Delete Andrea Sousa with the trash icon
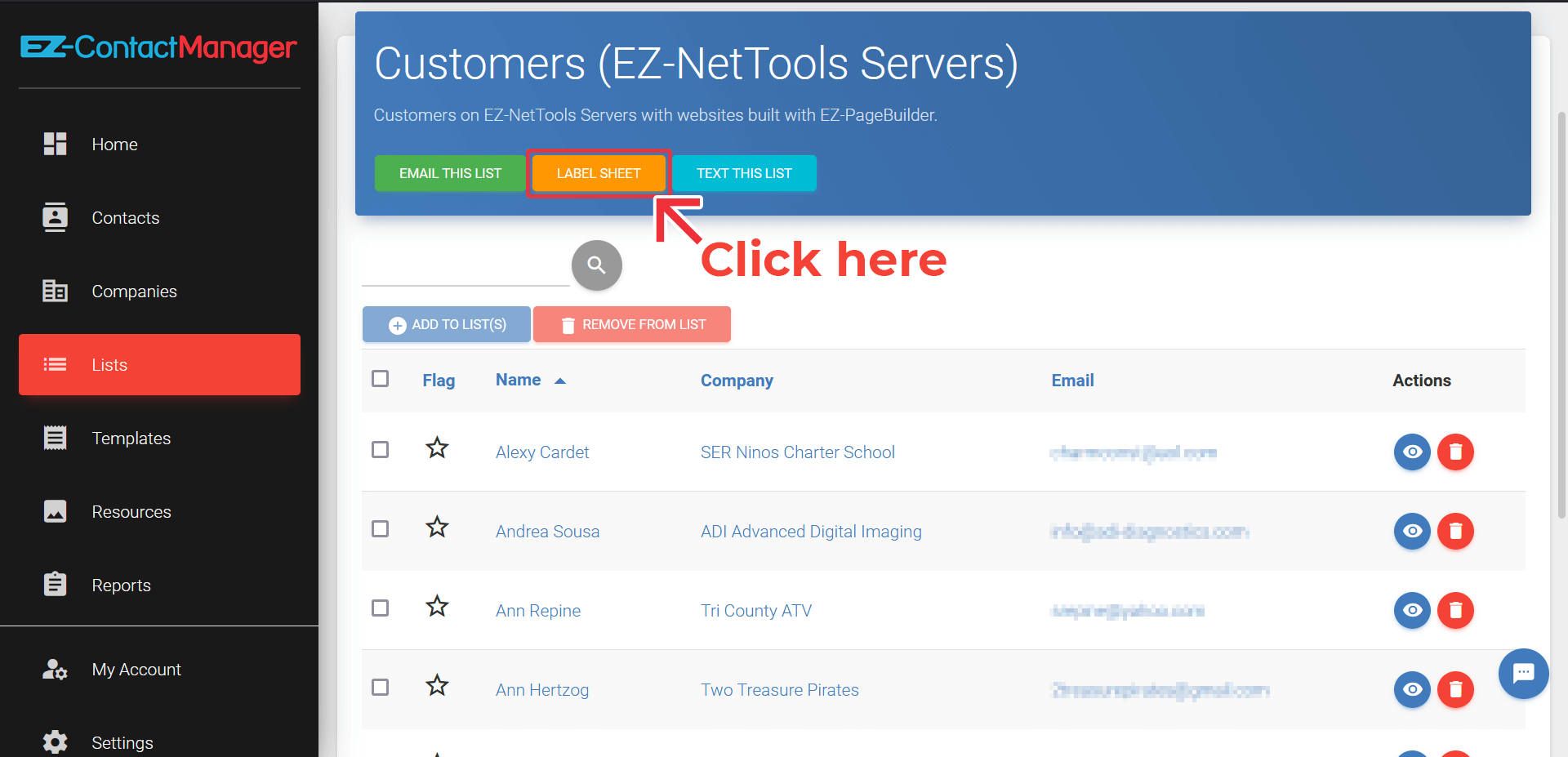 click(x=1455, y=531)
